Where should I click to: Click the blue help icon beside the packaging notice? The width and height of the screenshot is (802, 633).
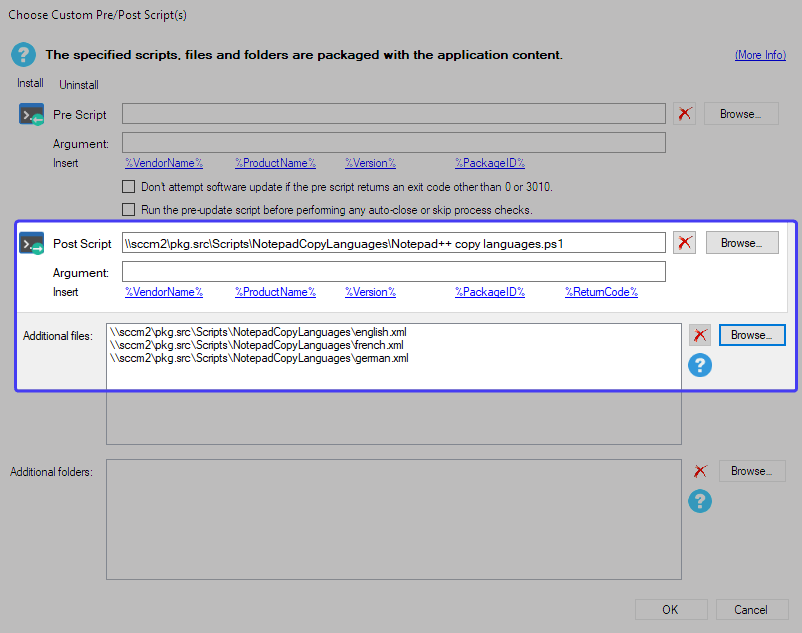(24, 55)
